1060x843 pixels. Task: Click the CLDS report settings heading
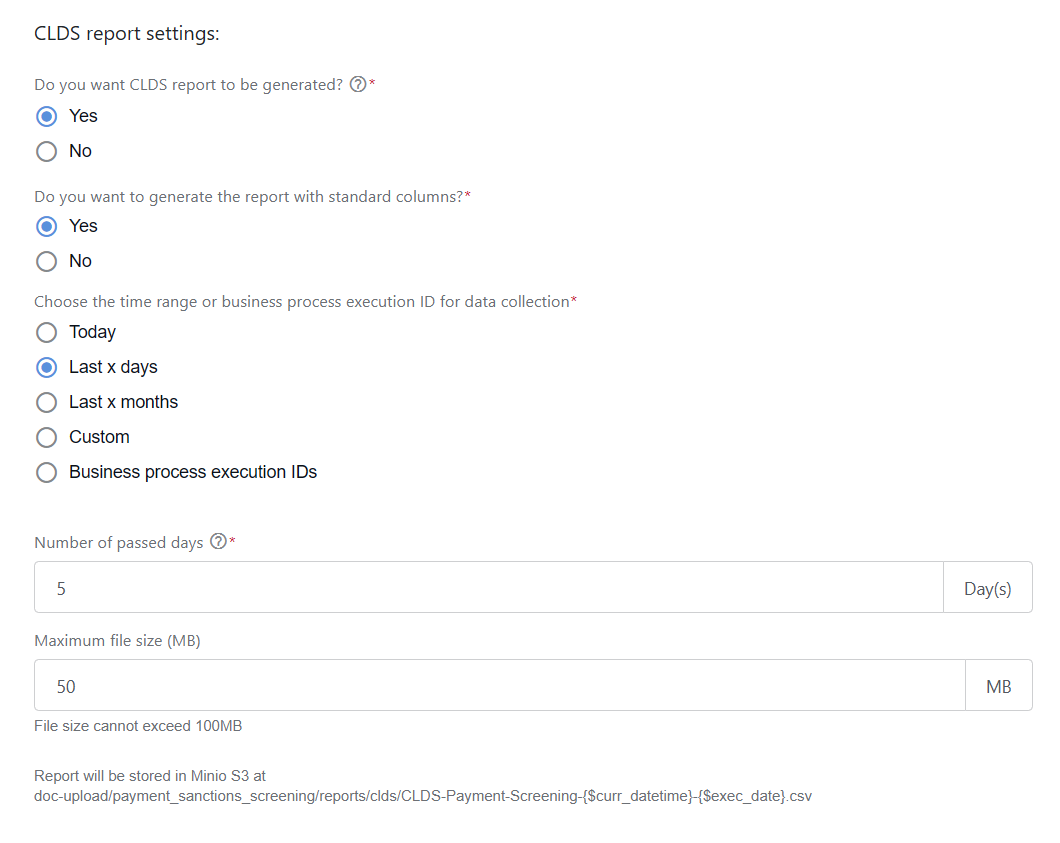point(126,33)
